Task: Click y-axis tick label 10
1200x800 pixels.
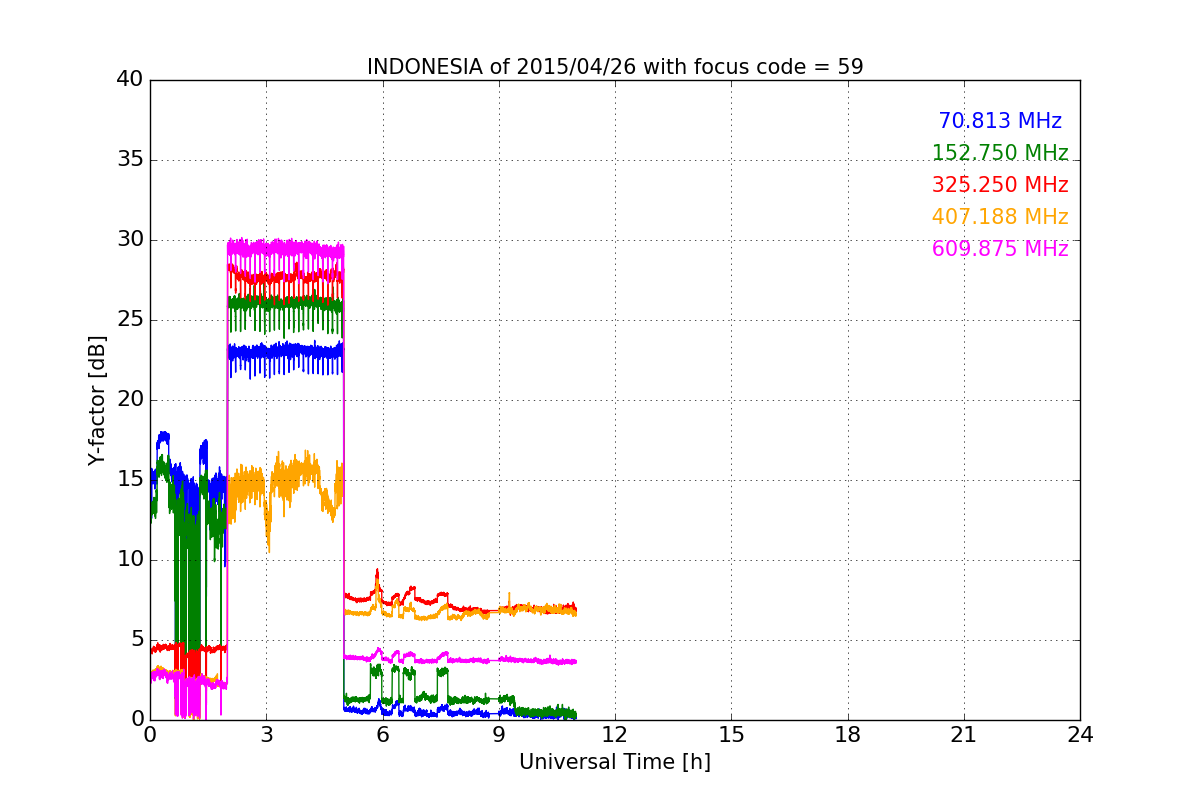Action: click(x=130, y=560)
